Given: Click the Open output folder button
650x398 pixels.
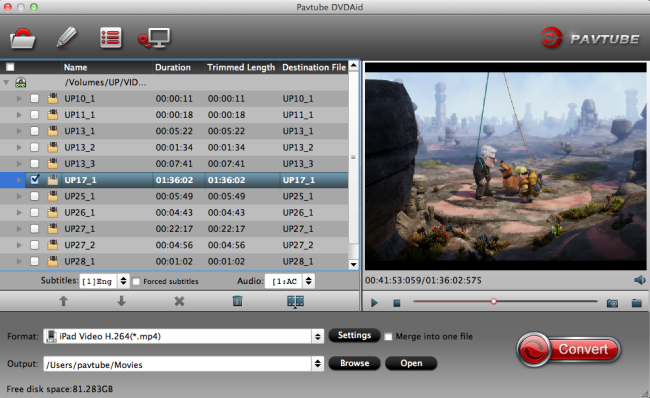Looking at the screenshot, I should tap(411, 363).
